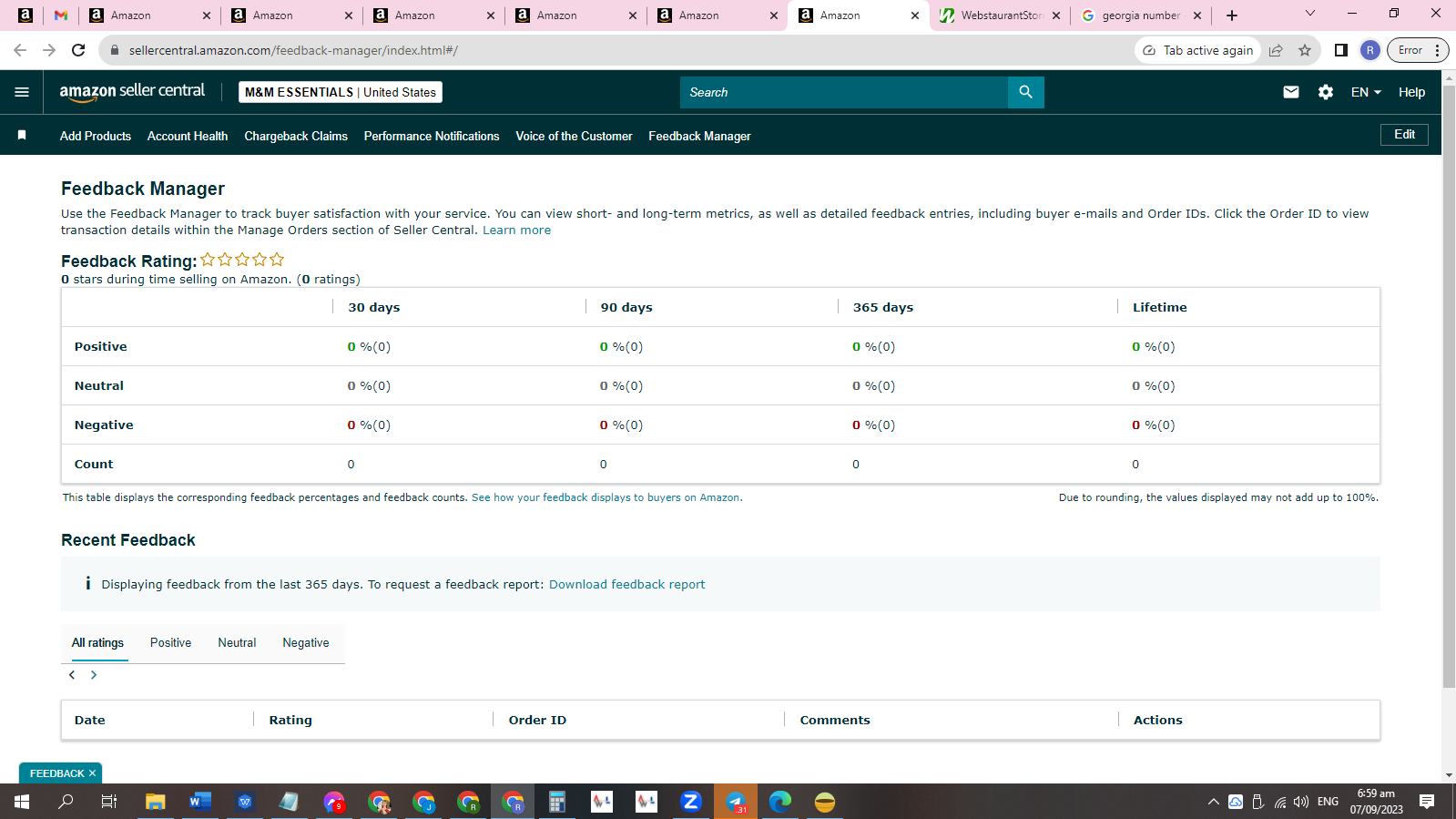Open the Chrome profile avatar R
Viewport: 1456px width, 819px height.
point(1369,50)
